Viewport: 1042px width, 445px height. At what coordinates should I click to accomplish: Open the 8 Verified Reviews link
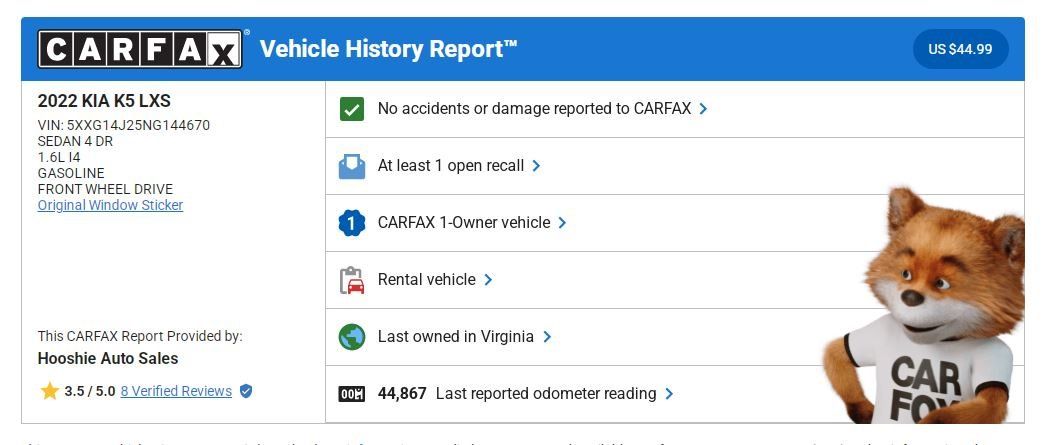(176, 391)
